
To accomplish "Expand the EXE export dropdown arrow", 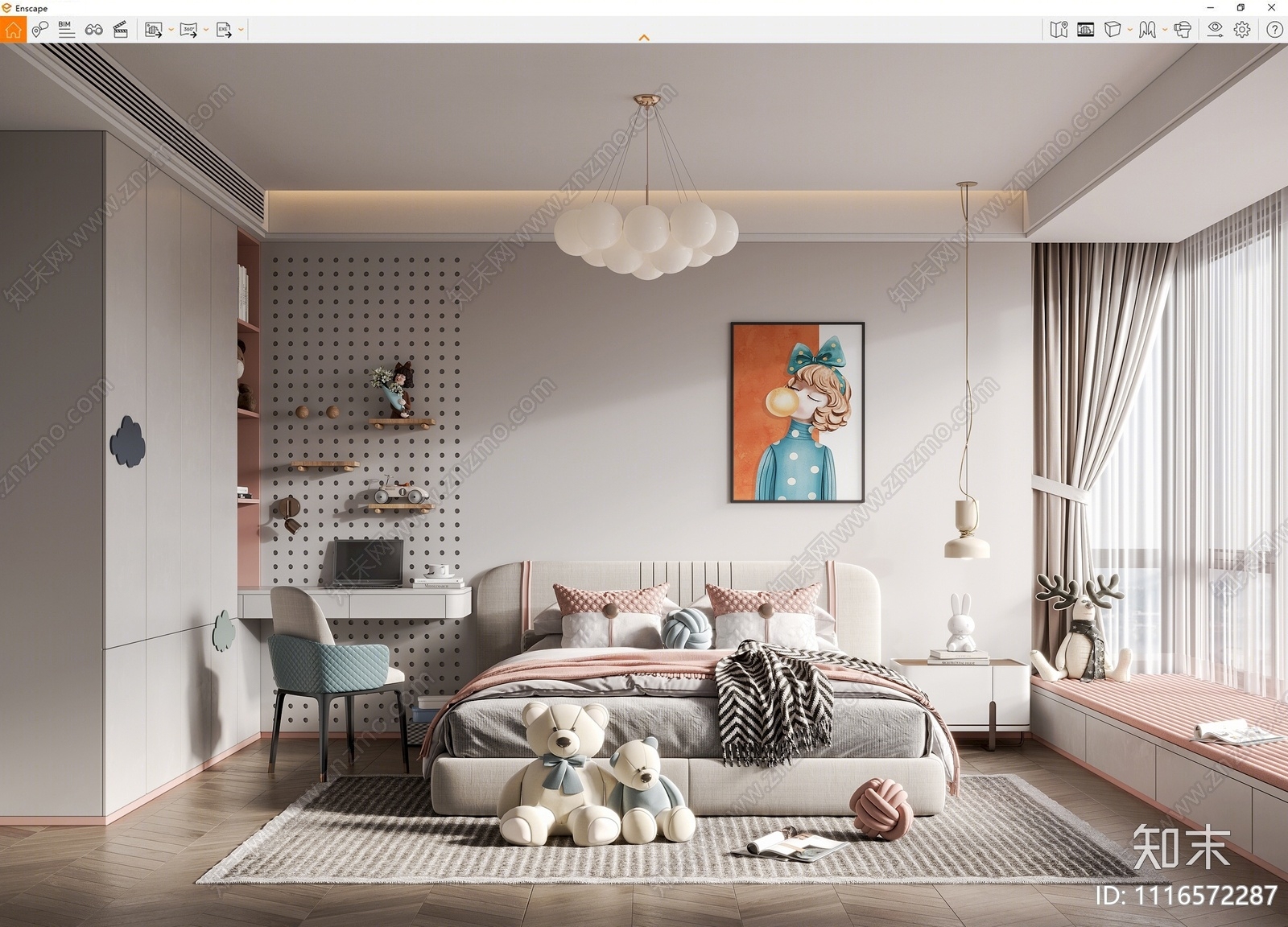I will [241, 30].
